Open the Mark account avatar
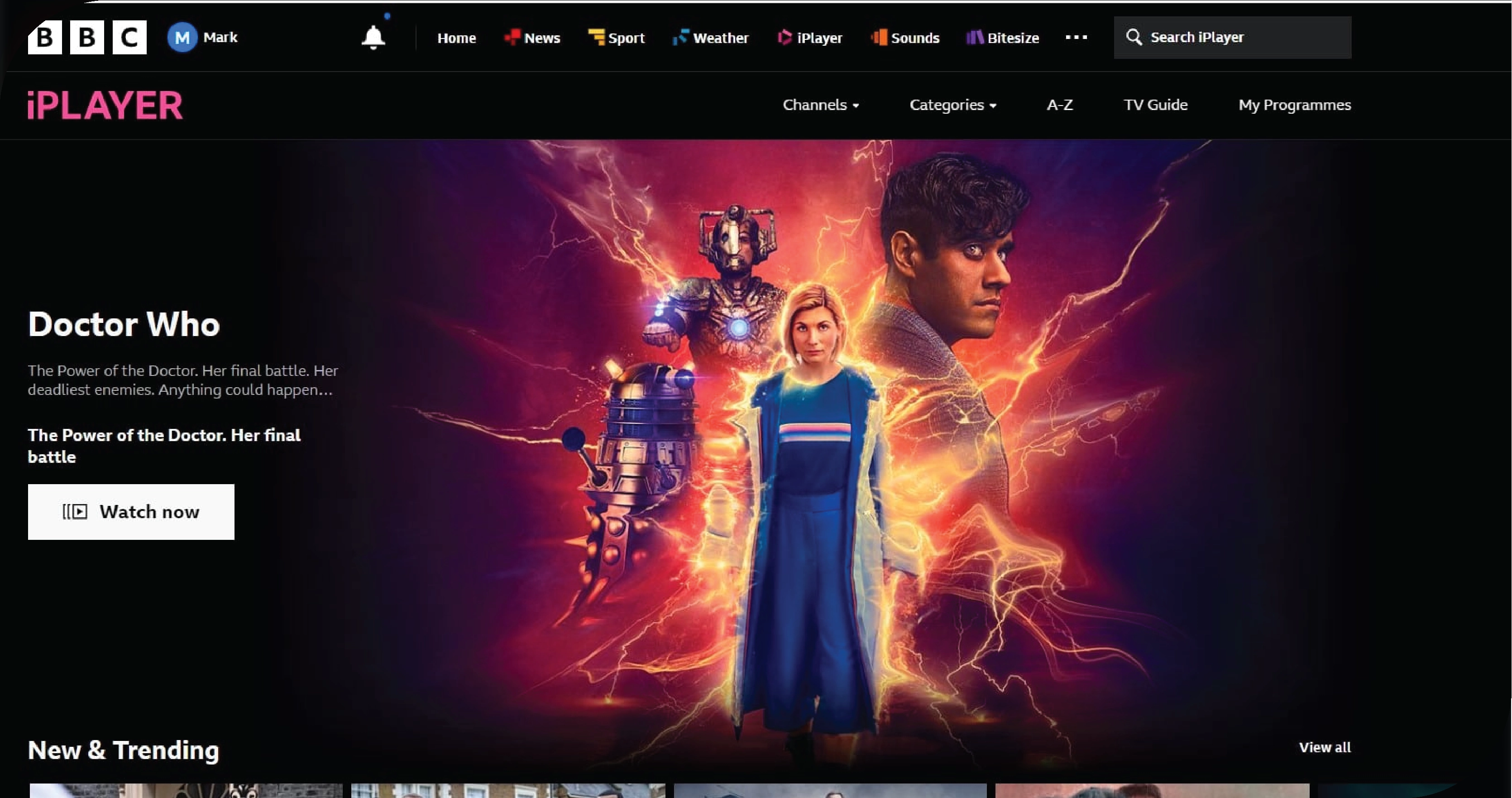1512x798 pixels. point(182,38)
